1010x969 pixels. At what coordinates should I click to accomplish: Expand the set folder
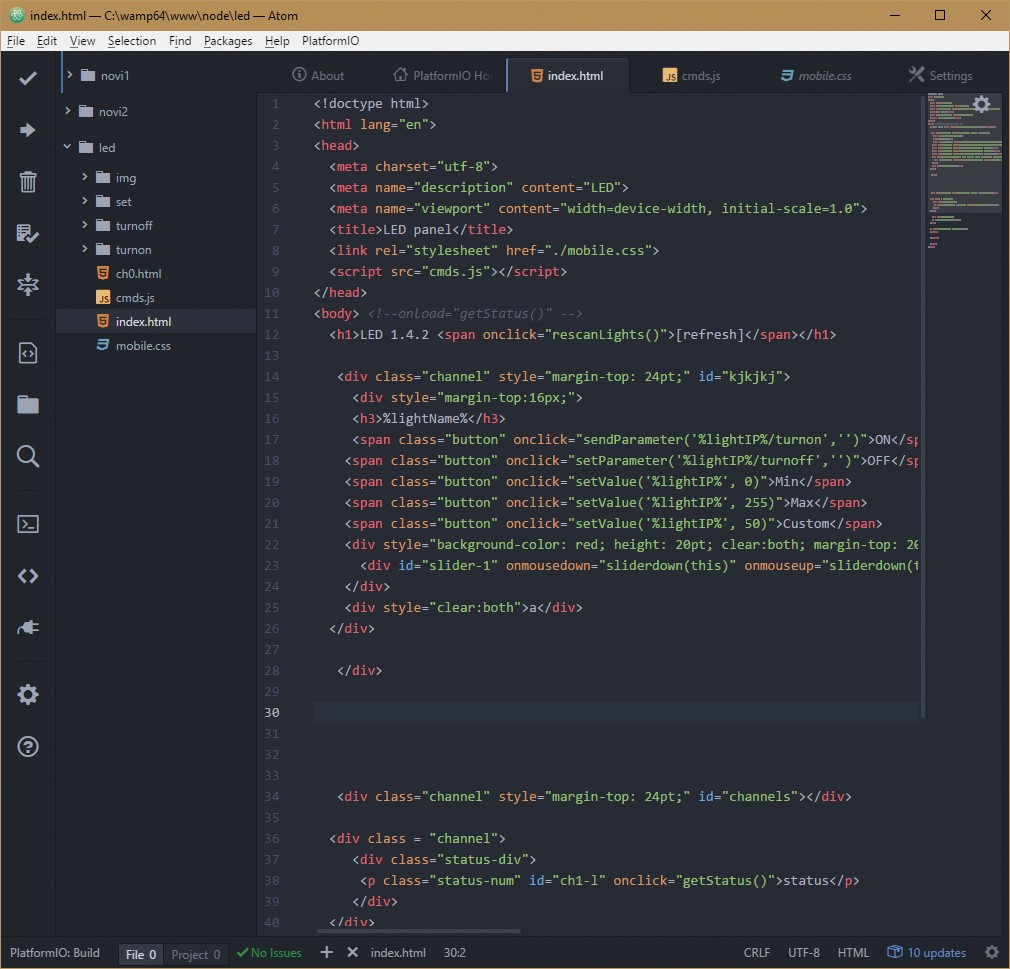[x=84, y=201]
